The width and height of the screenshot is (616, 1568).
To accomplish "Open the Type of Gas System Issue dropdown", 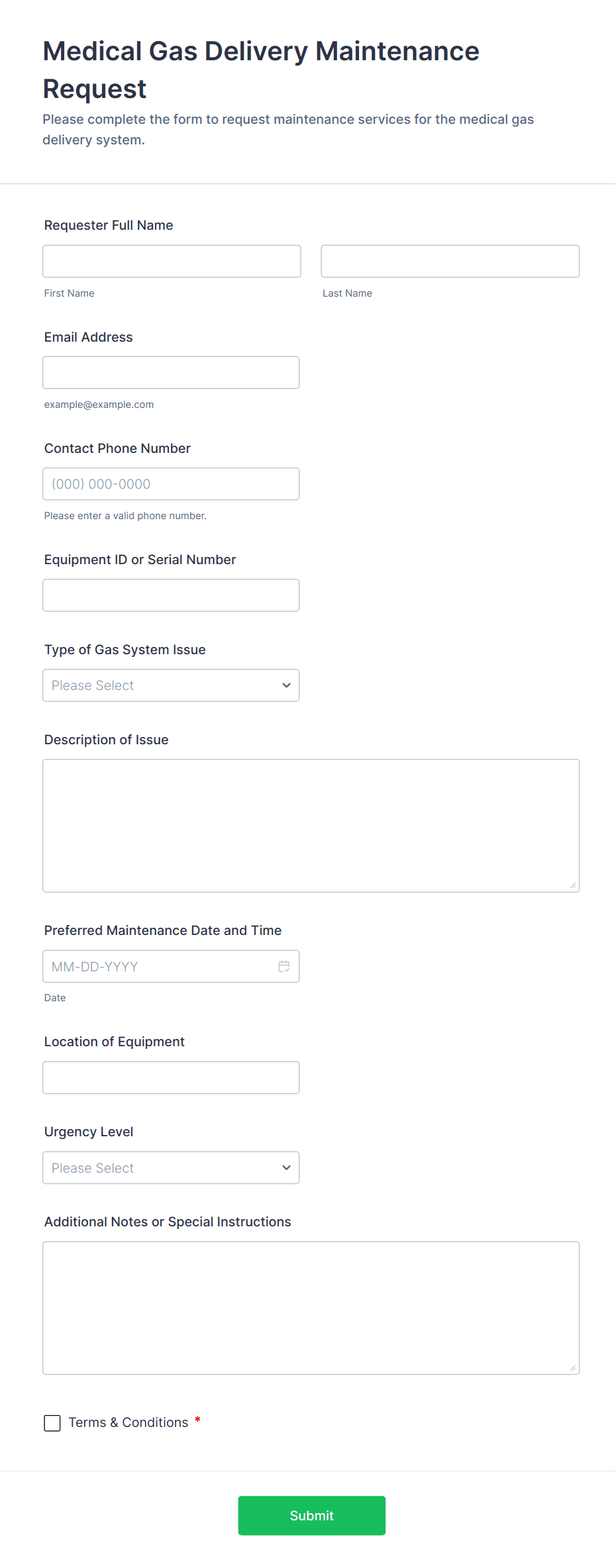I will [x=170, y=685].
